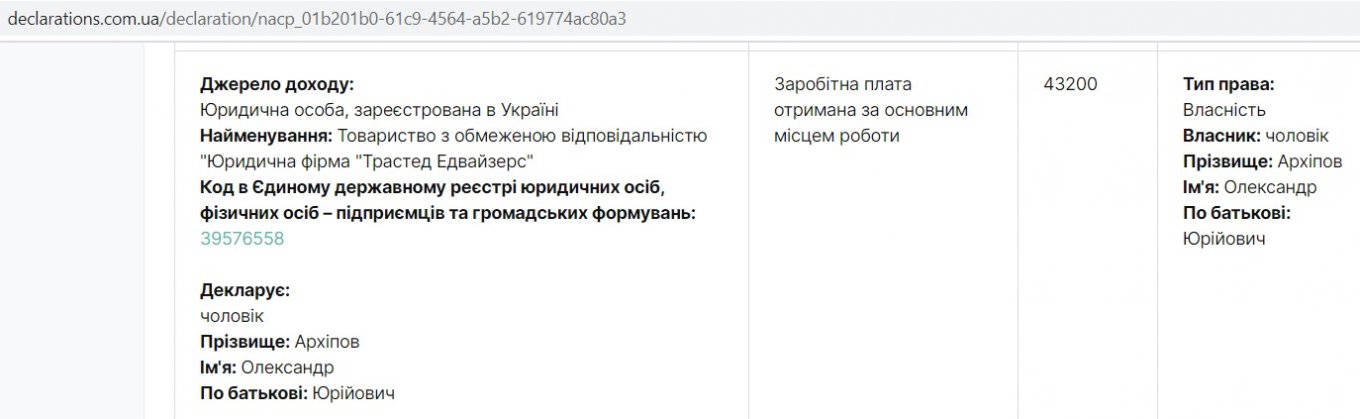Click the 43200 income amount
1360x419 pixels.
point(1070,84)
